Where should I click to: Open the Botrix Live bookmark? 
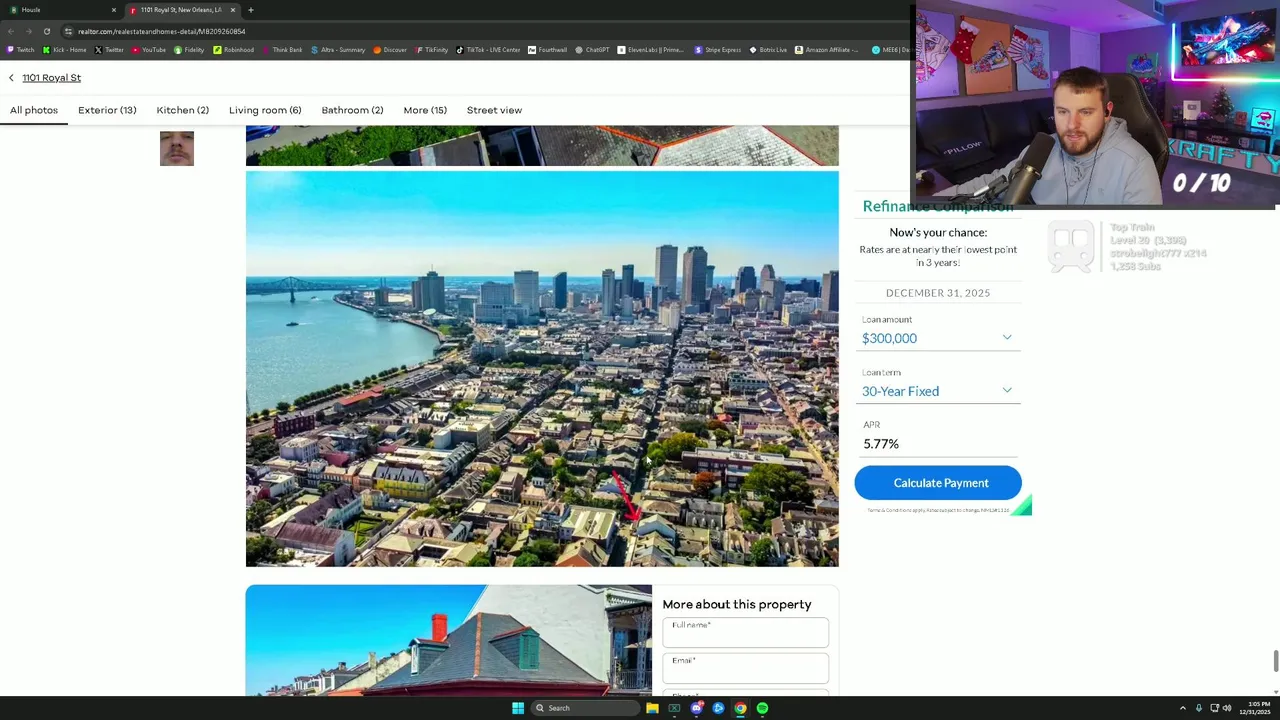768,50
